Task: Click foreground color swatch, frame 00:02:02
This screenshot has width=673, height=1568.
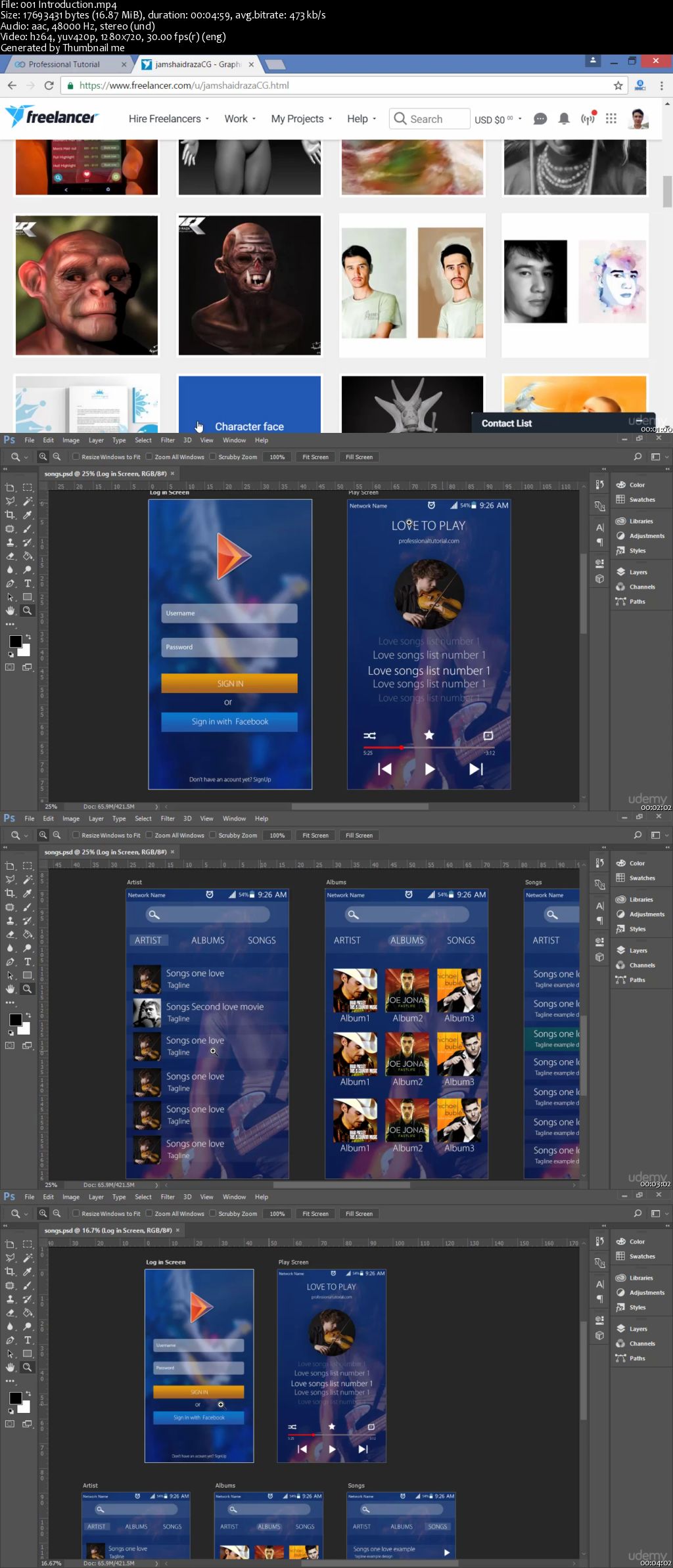Action: pos(15,642)
